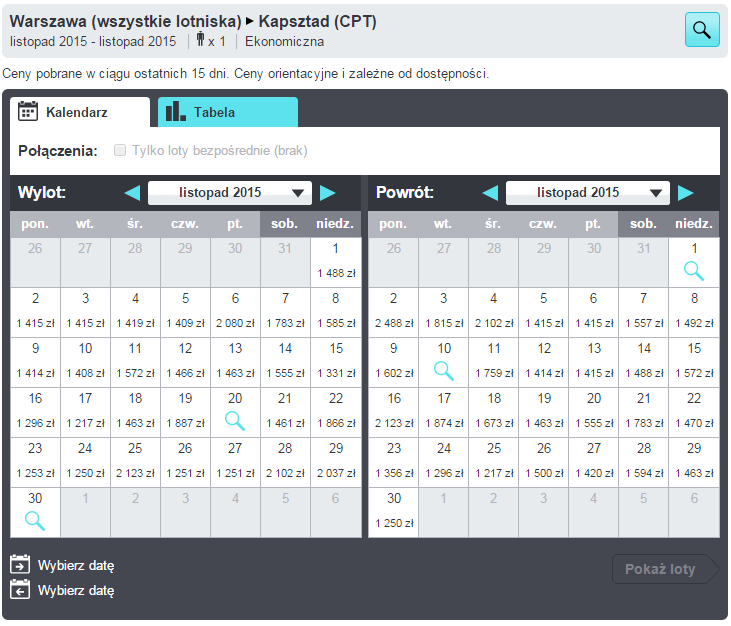Select Powrót day 25 priced 1 217 zł

(494, 462)
